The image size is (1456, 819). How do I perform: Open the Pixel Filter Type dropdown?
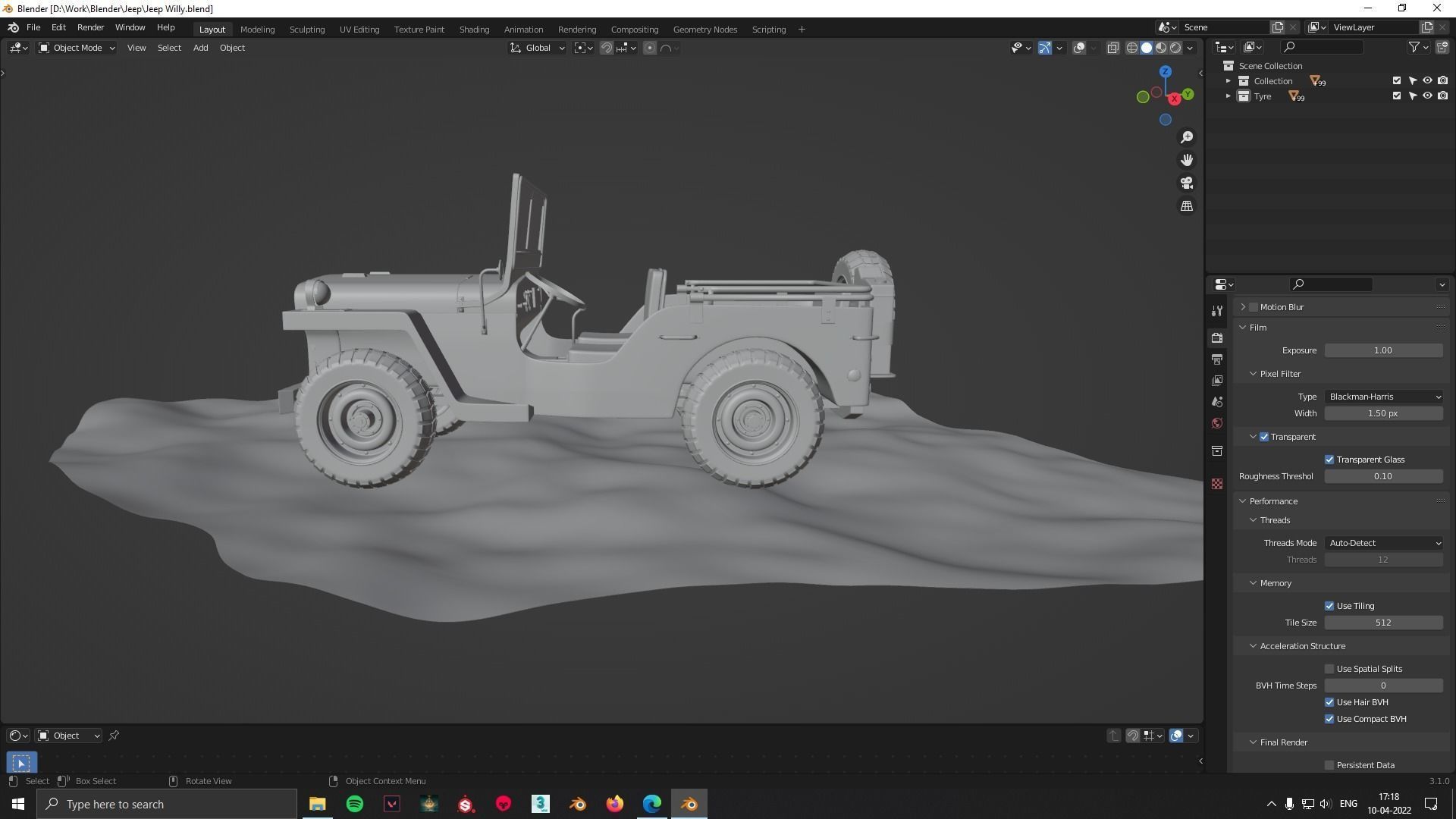tap(1383, 397)
